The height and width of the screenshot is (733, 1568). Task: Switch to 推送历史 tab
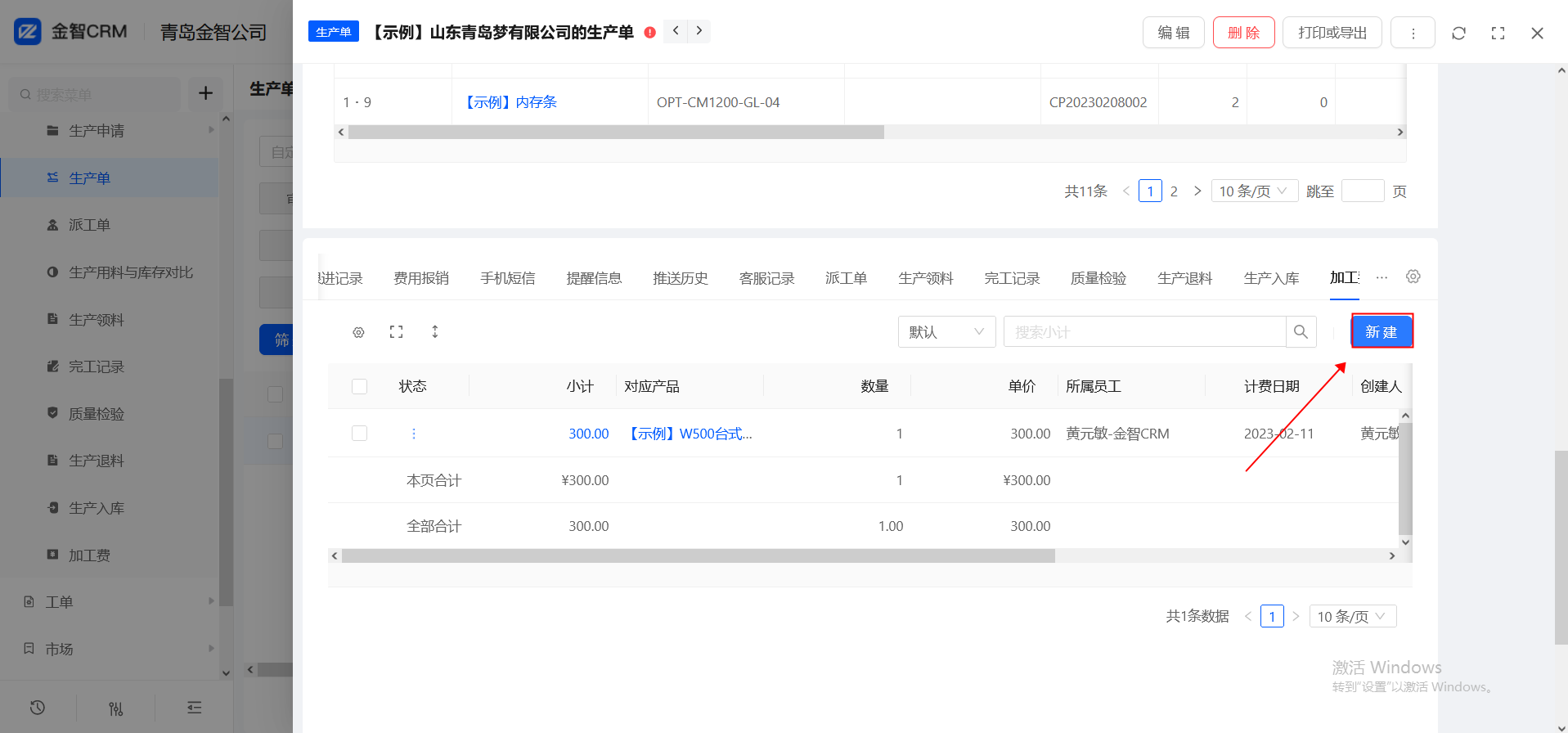pyautogui.click(x=681, y=278)
